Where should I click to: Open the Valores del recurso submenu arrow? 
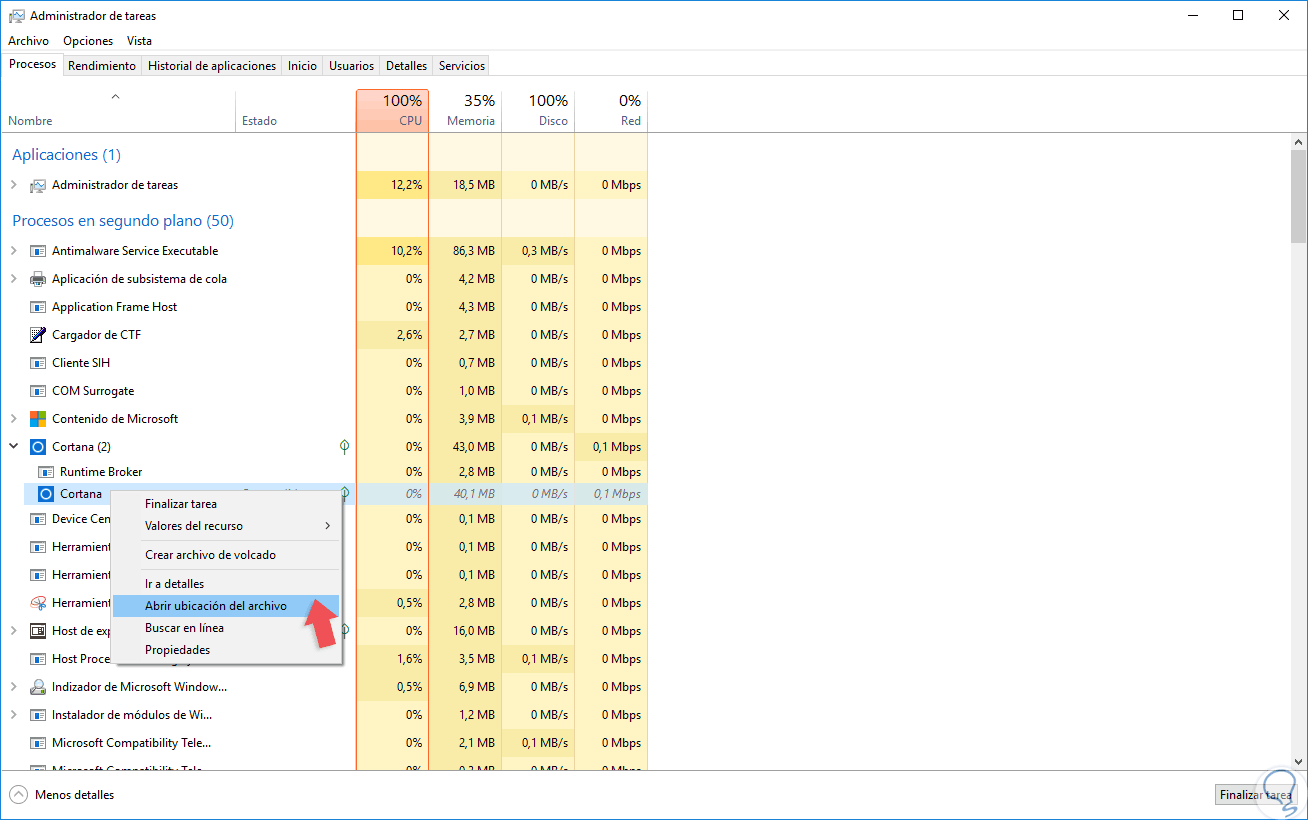pos(328,526)
